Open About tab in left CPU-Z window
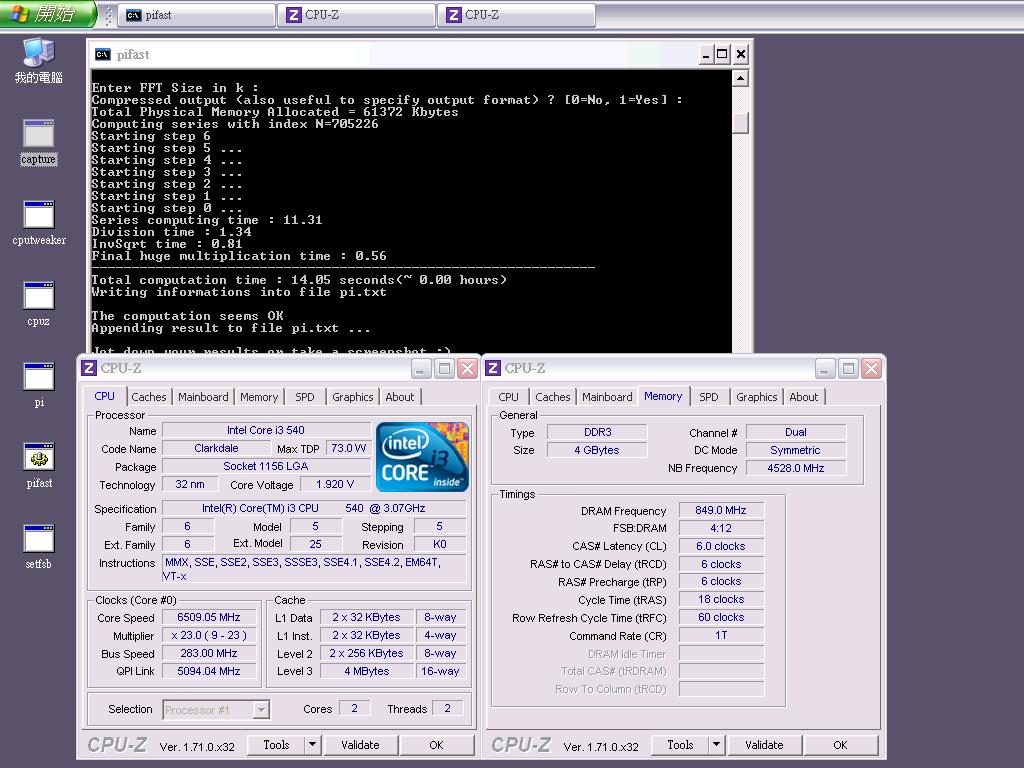1024x768 pixels. pyautogui.click(x=400, y=397)
